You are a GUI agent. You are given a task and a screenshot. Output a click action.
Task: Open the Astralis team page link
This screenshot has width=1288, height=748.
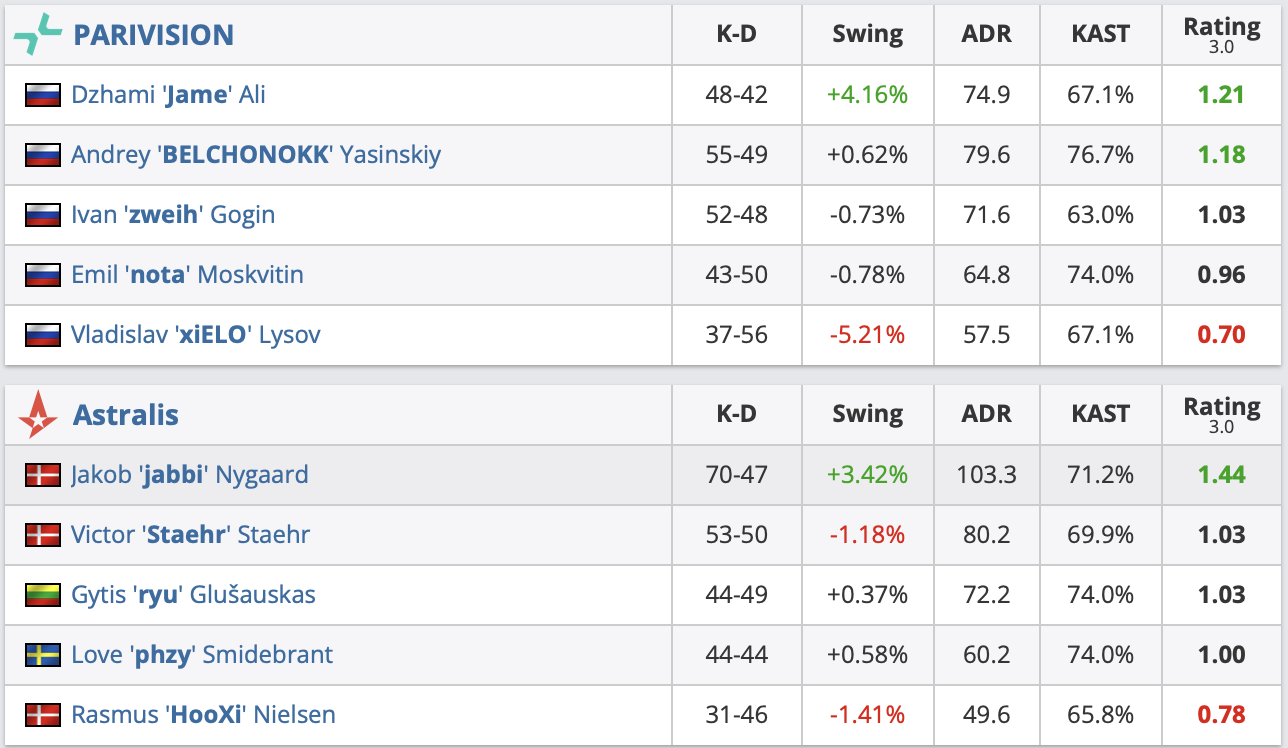tap(125, 415)
